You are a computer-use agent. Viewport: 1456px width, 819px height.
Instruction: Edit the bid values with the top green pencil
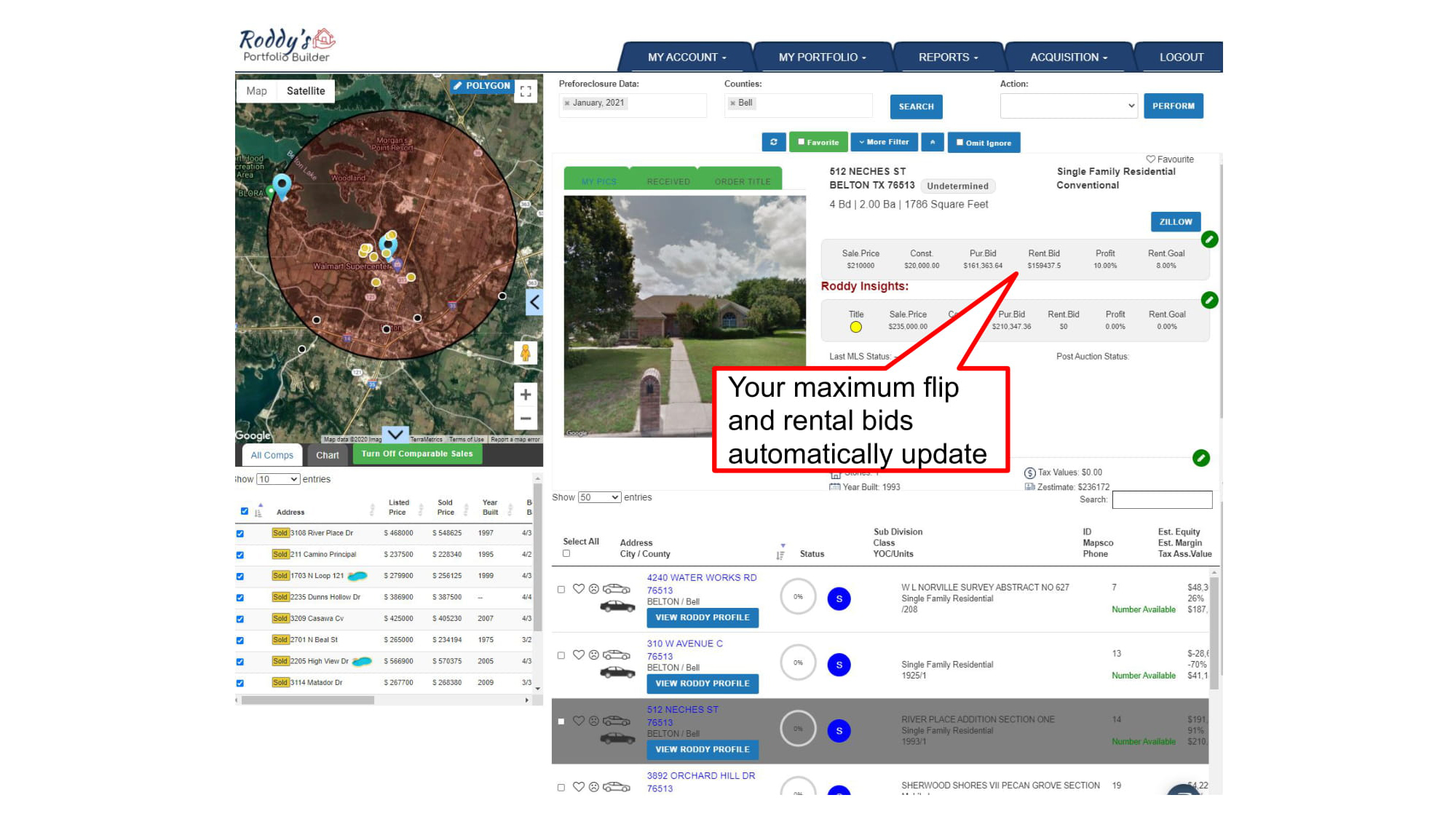point(1209,239)
